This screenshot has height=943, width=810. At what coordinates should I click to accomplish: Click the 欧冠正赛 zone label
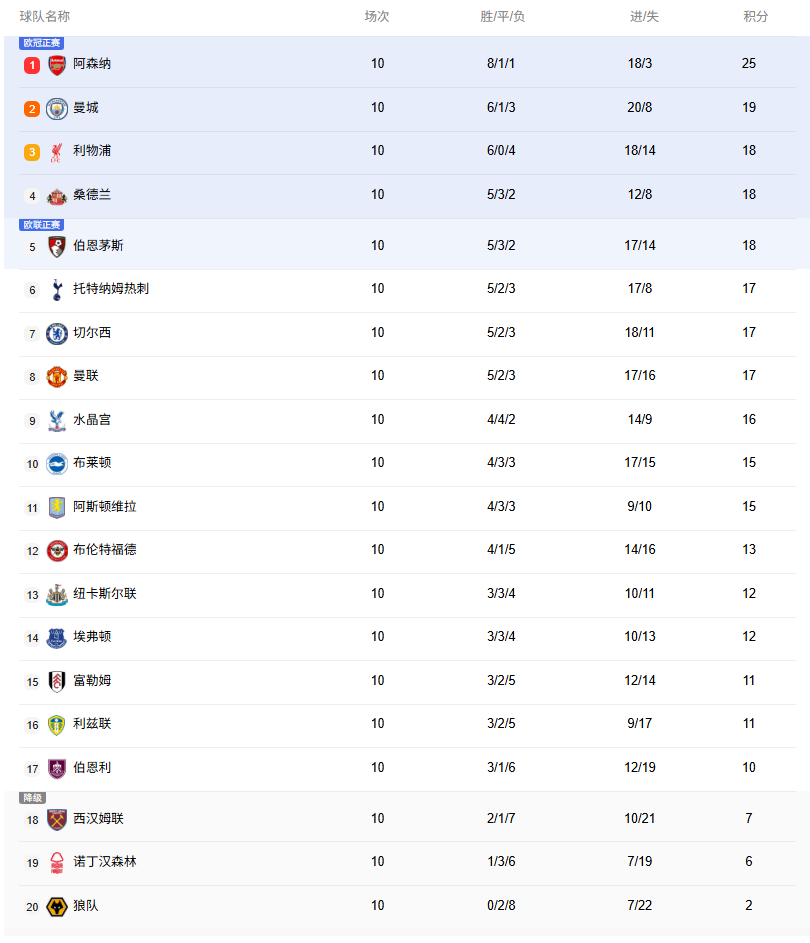click(x=41, y=43)
